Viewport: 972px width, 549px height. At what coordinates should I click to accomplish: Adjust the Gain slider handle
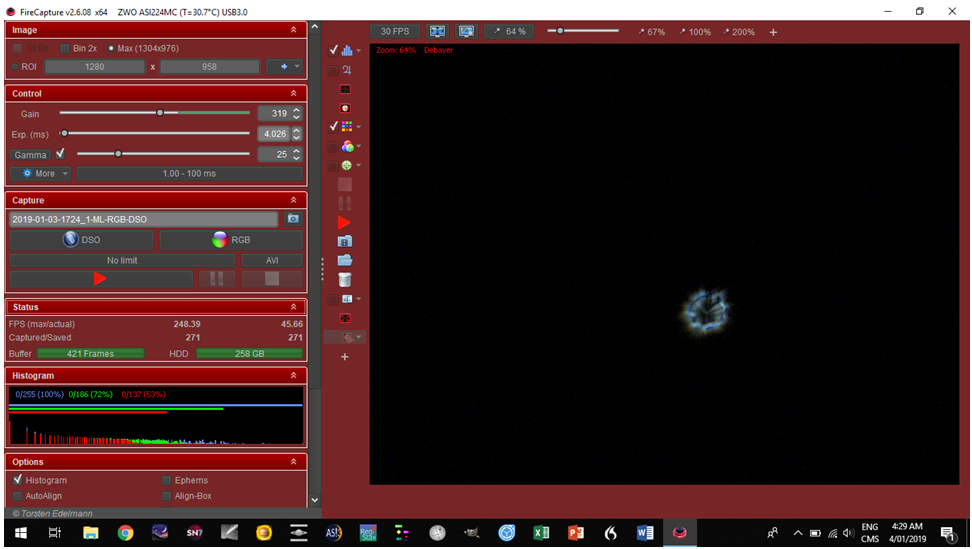(160, 113)
